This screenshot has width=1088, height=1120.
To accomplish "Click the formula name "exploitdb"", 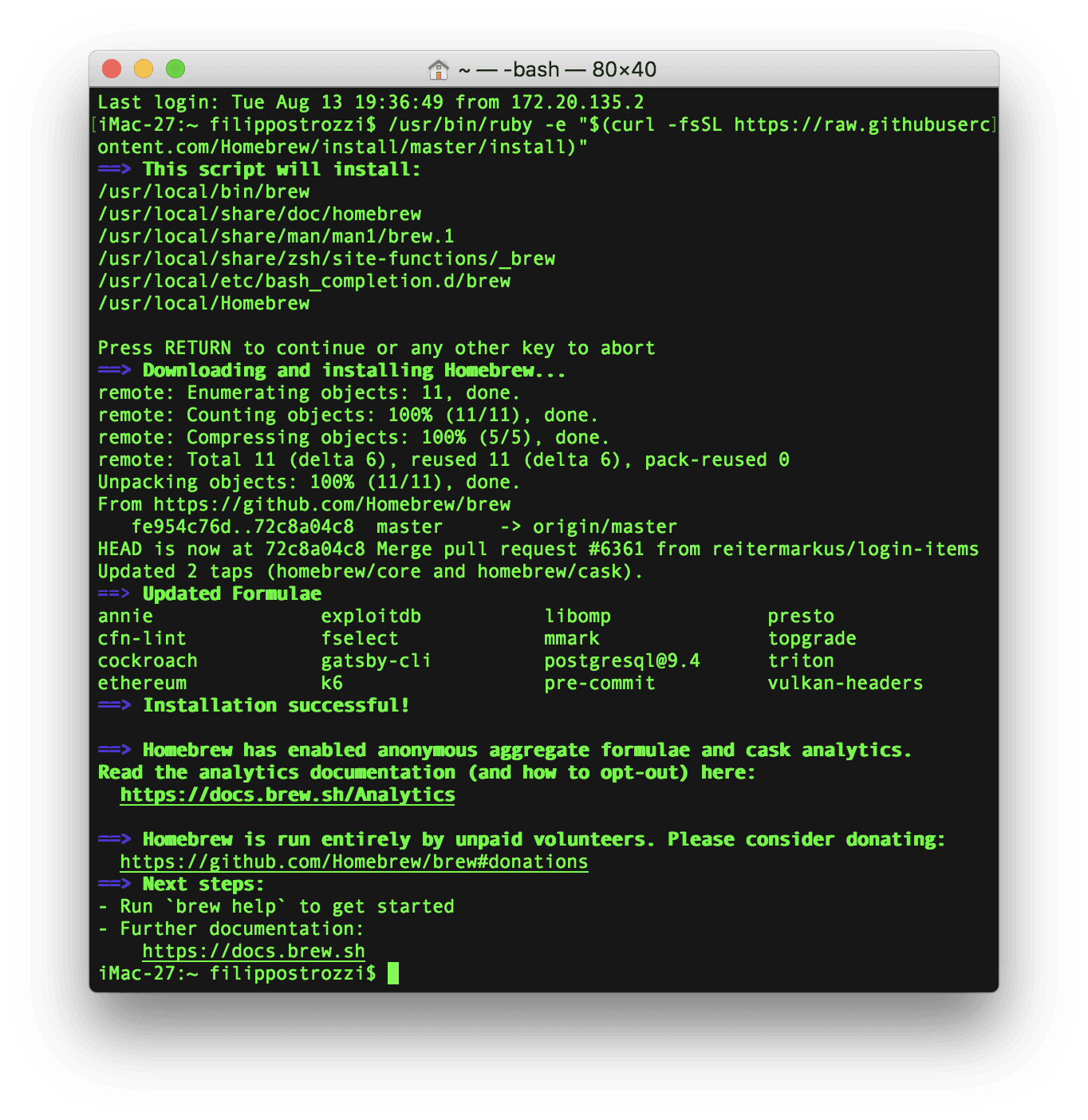I will point(371,617).
